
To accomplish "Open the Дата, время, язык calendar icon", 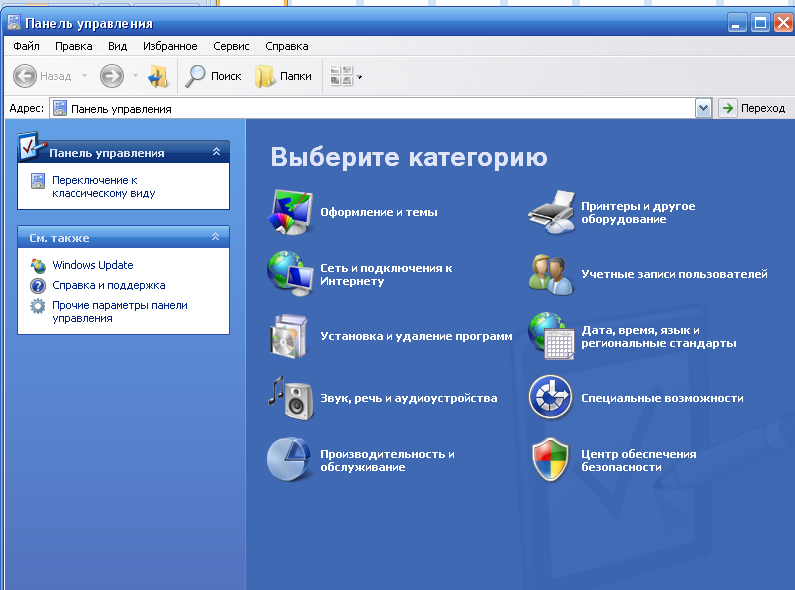I will [x=551, y=336].
